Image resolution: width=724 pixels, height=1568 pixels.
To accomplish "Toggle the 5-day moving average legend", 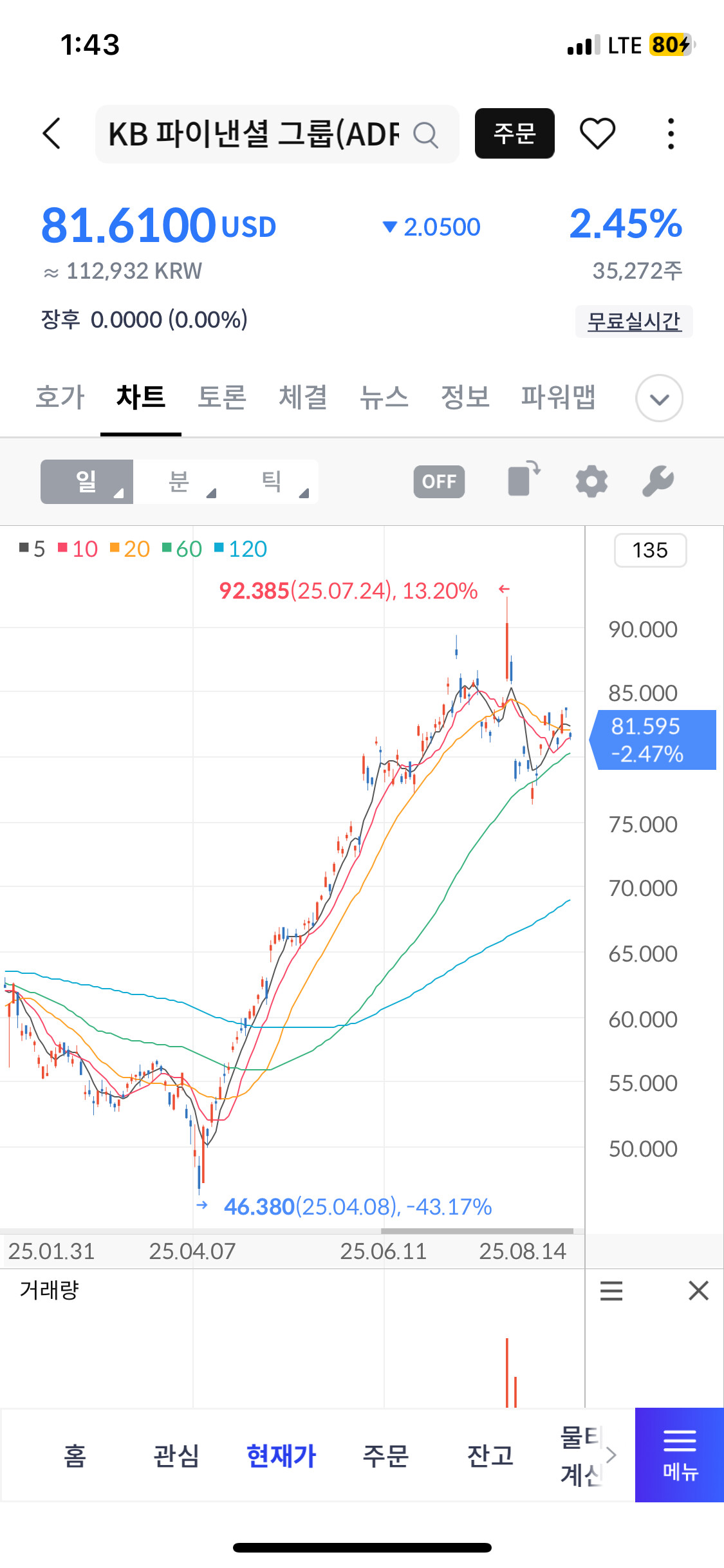I will (x=32, y=549).
